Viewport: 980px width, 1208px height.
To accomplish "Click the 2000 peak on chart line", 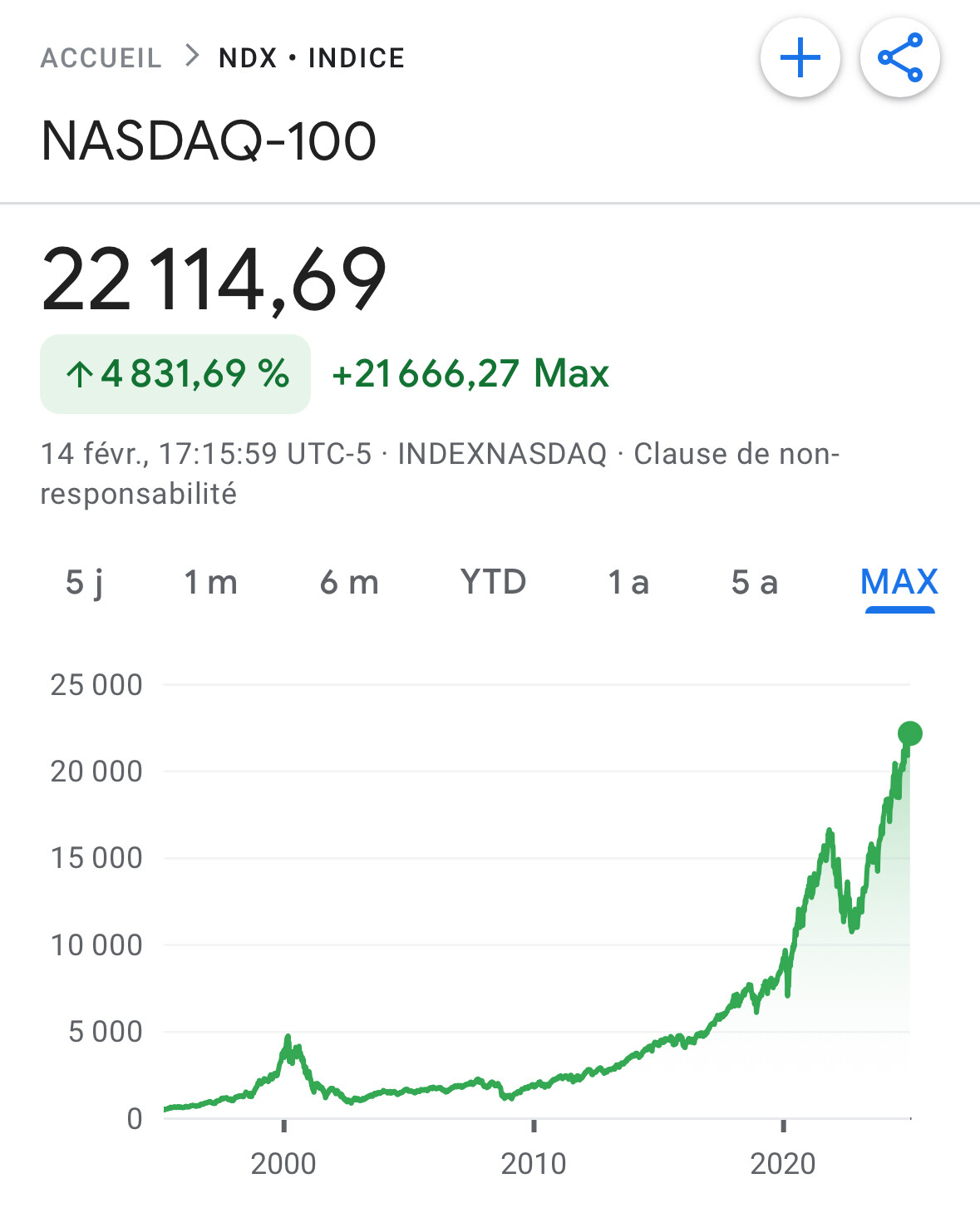I will pos(288,1039).
